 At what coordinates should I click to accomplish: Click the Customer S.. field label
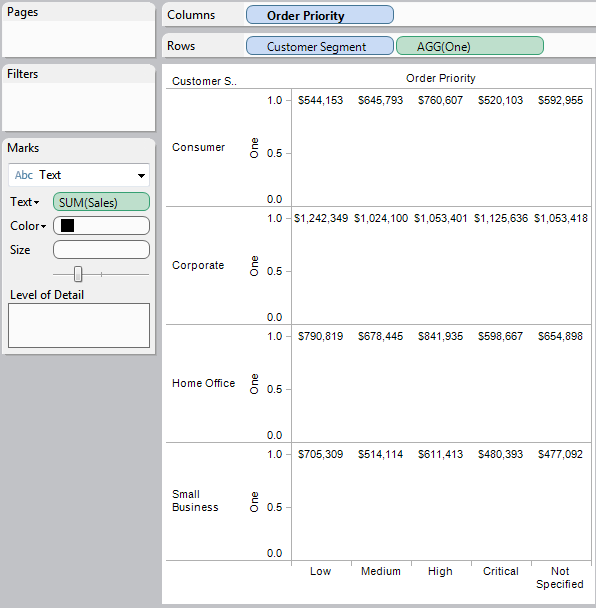coord(204,81)
